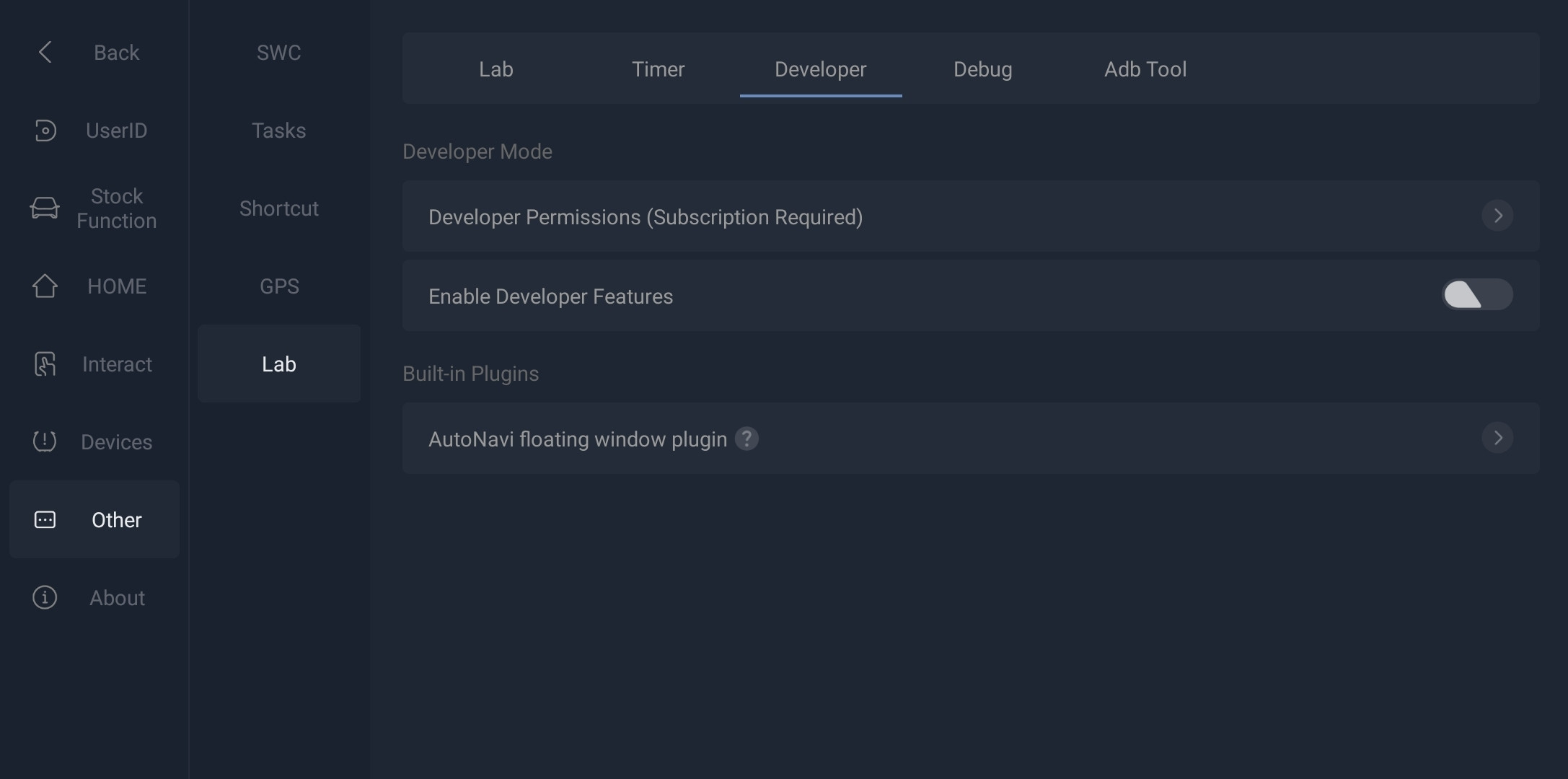Select the Developer tab
Image resolution: width=1568 pixels, height=779 pixels.
pos(821,69)
